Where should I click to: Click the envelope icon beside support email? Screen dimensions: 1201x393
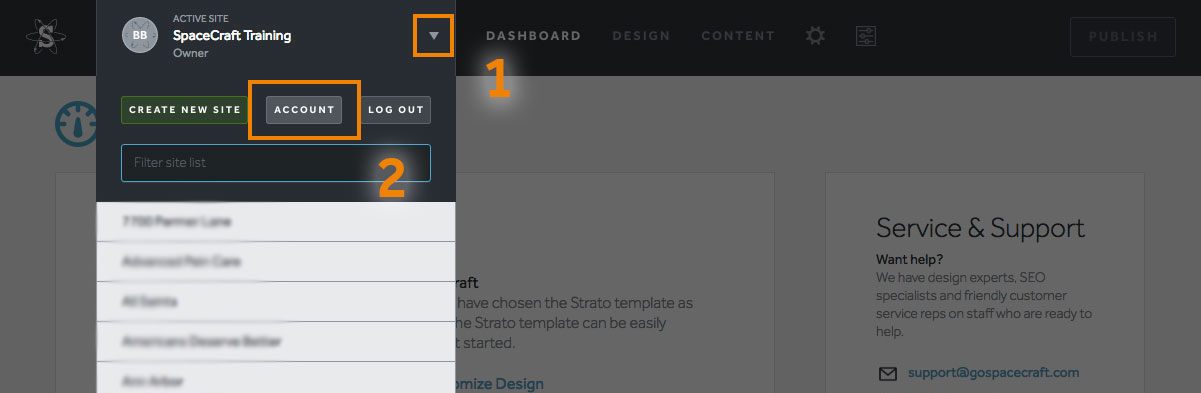pos(888,373)
